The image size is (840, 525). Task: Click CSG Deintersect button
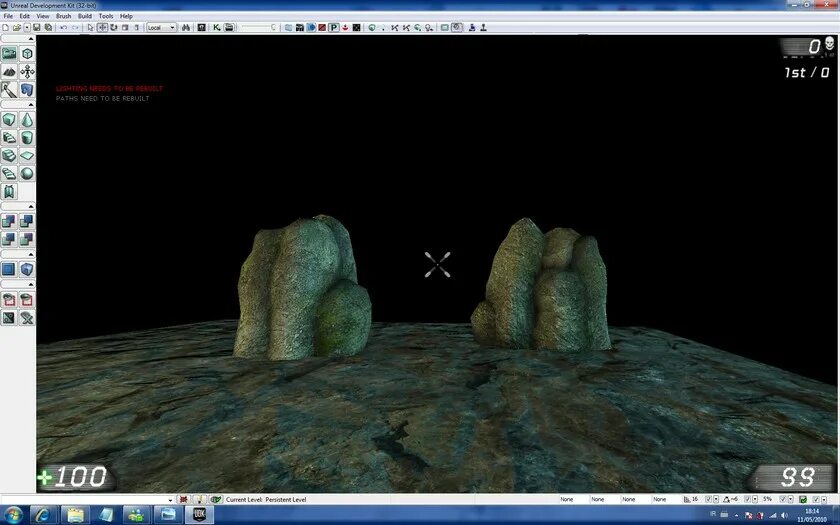[27, 239]
